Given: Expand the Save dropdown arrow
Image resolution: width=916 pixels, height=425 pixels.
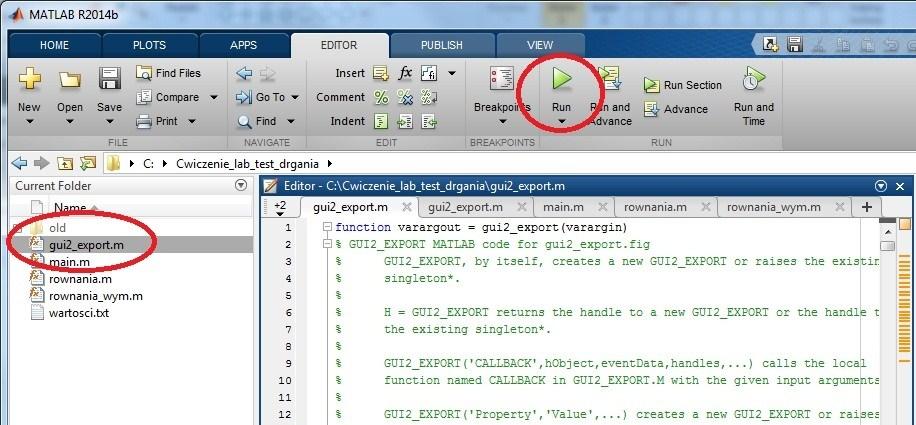Looking at the screenshot, I should [x=109, y=121].
